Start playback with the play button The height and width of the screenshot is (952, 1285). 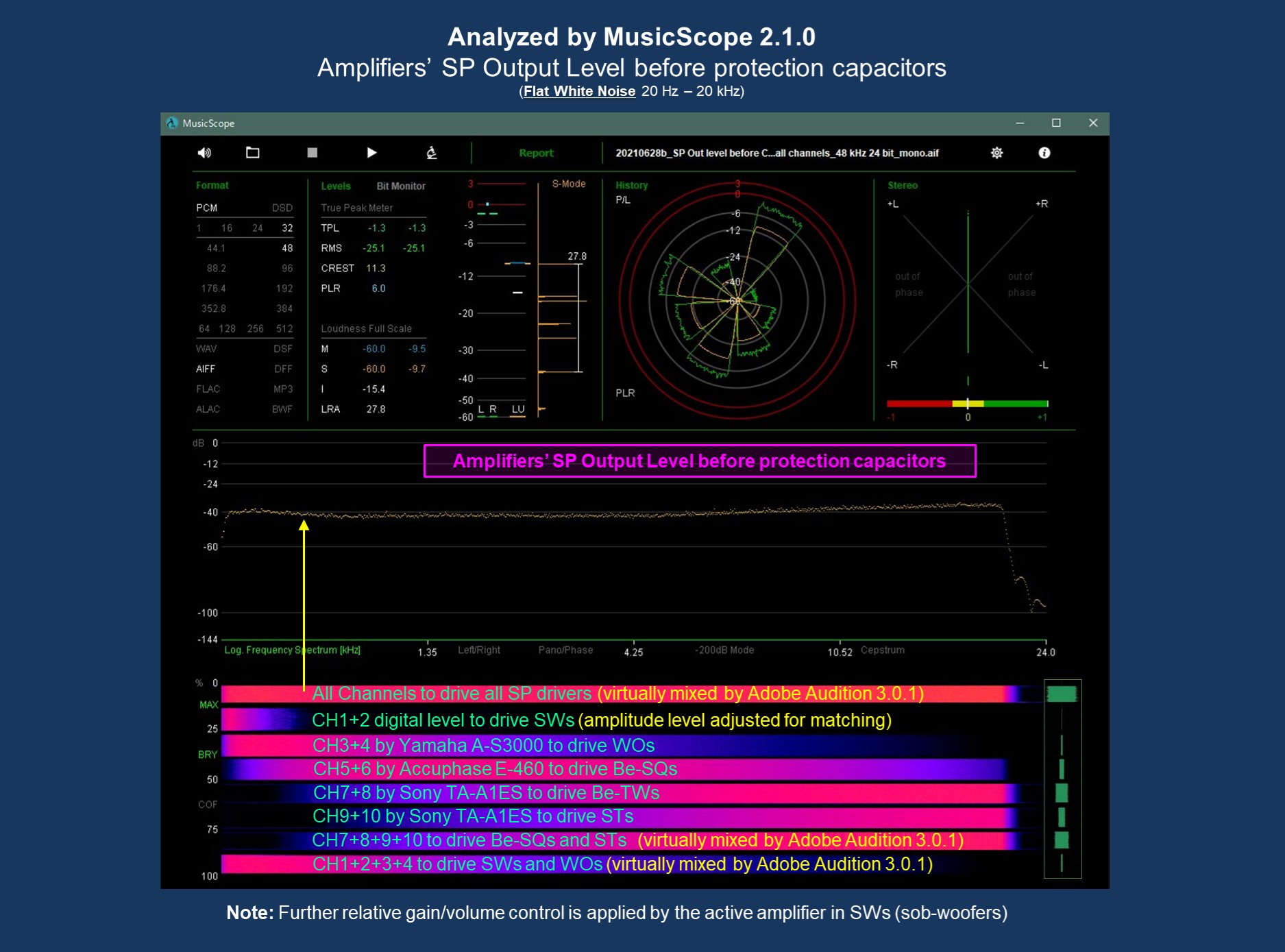371,153
